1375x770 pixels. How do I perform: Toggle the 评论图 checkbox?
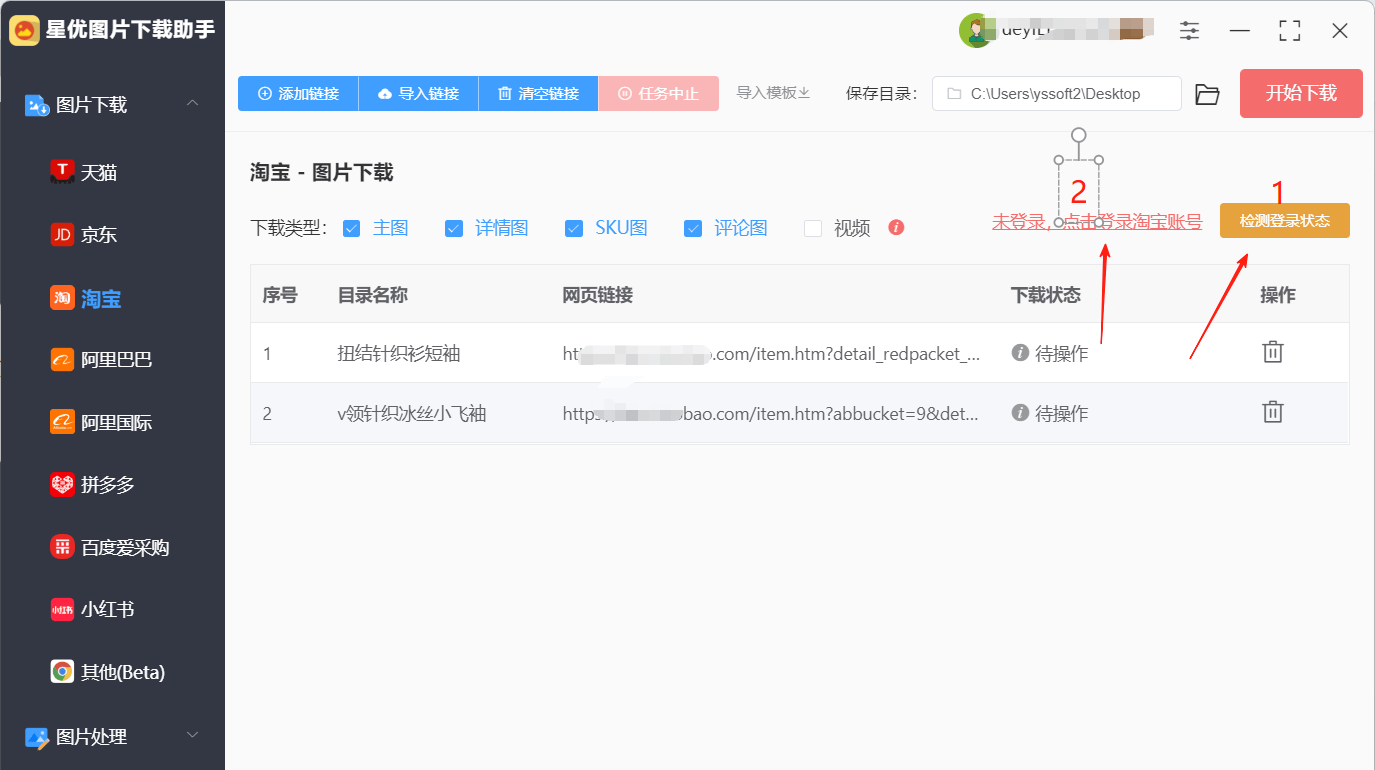[693, 228]
